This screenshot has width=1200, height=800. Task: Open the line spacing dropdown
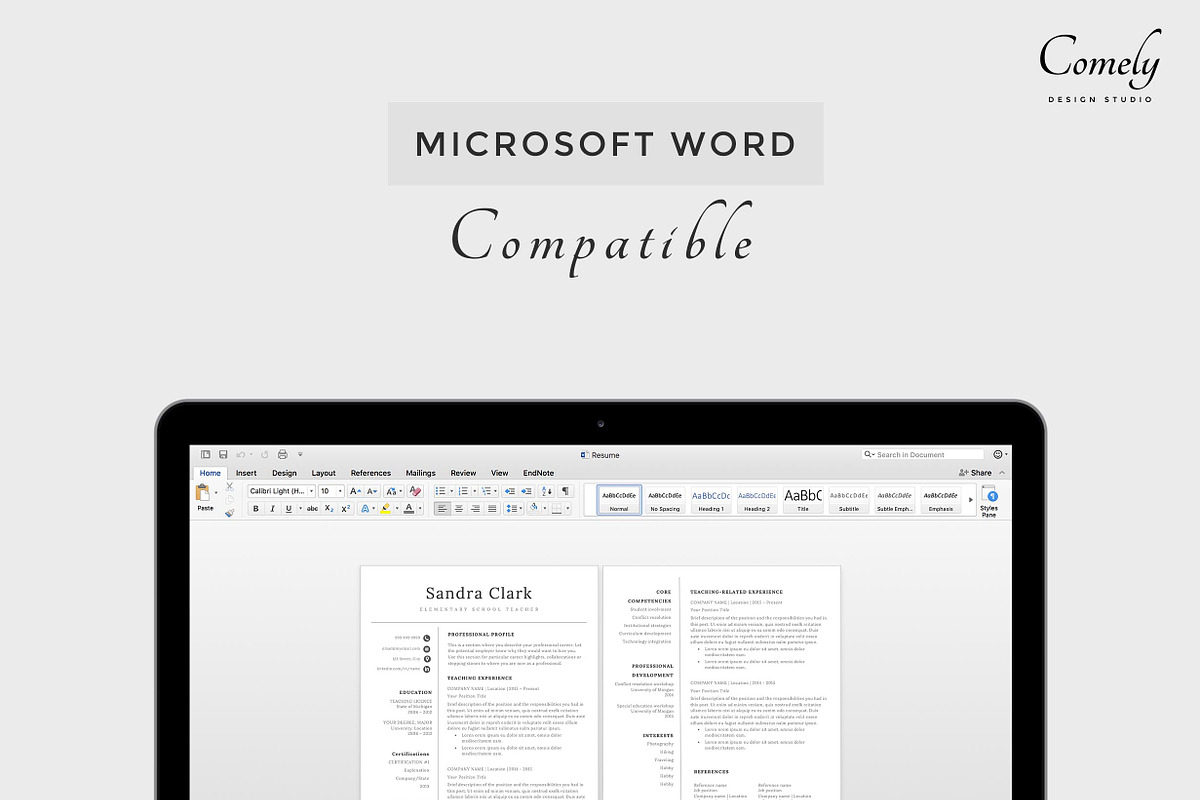coord(514,508)
